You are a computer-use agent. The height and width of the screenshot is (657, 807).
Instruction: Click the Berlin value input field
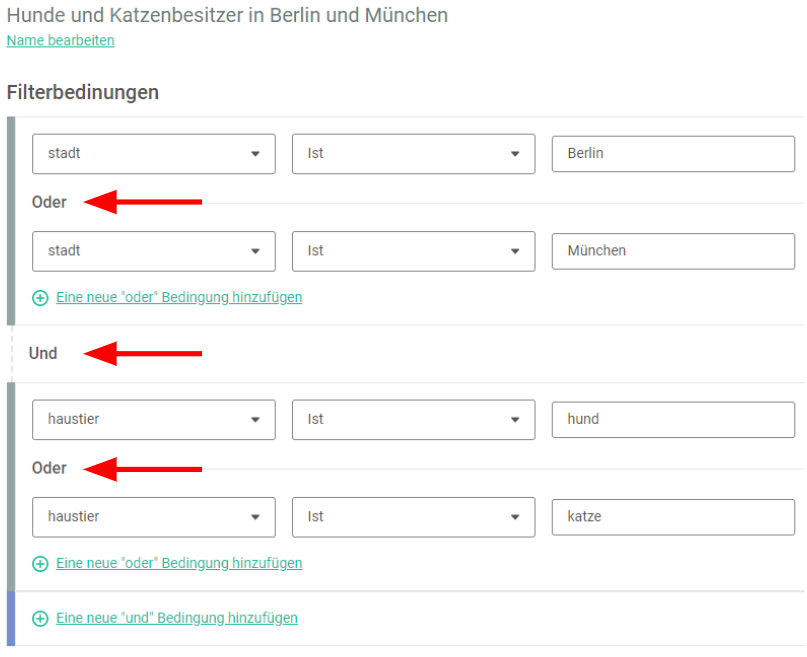673,154
